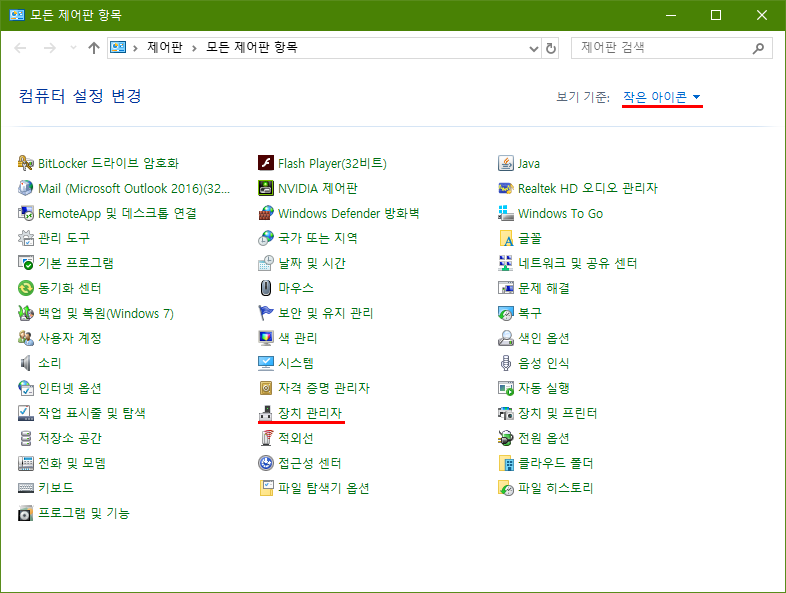Click the Control Panel icon in address bar

point(118,48)
